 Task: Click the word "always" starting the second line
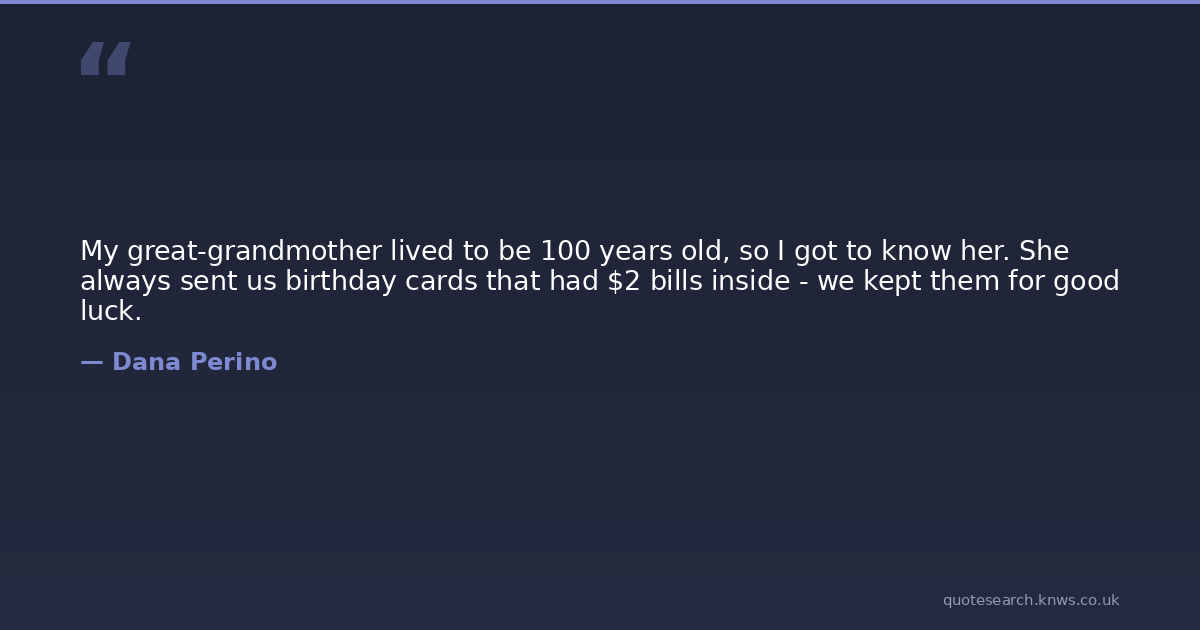(126, 281)
